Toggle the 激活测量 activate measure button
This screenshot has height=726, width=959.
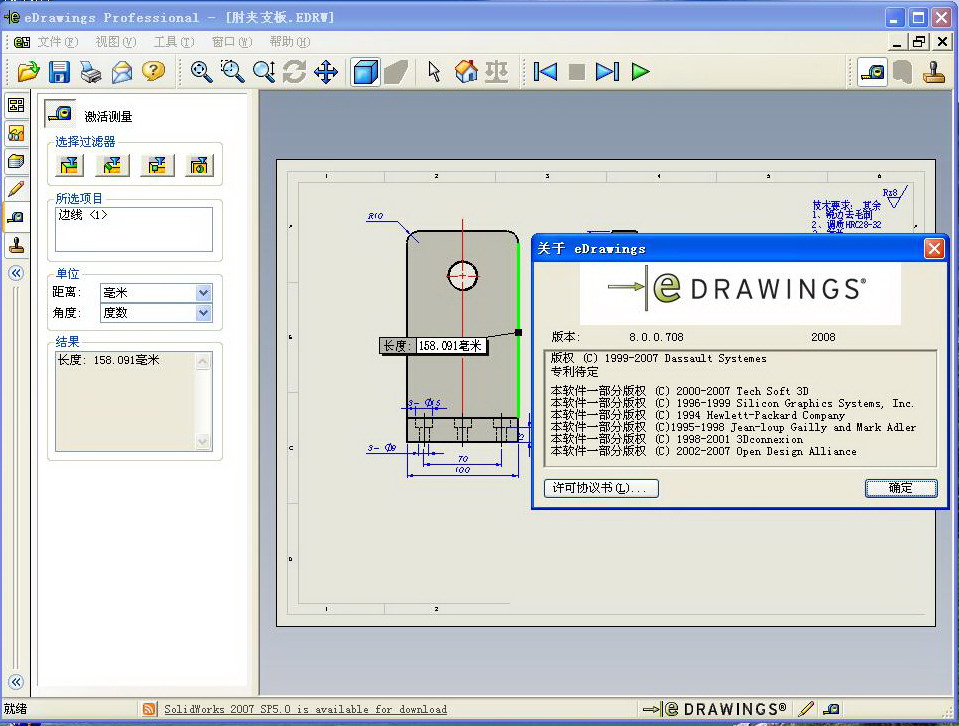click(x=60, y=113)
